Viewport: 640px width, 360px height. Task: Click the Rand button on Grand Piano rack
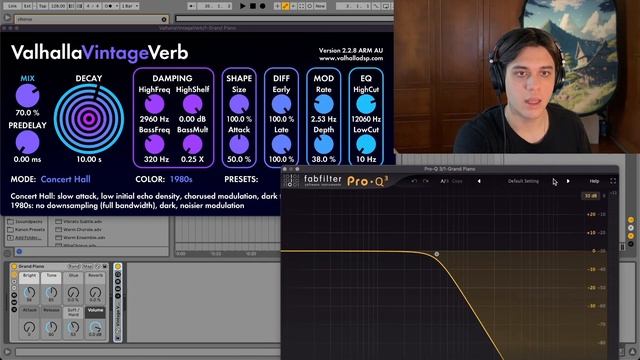74,266
